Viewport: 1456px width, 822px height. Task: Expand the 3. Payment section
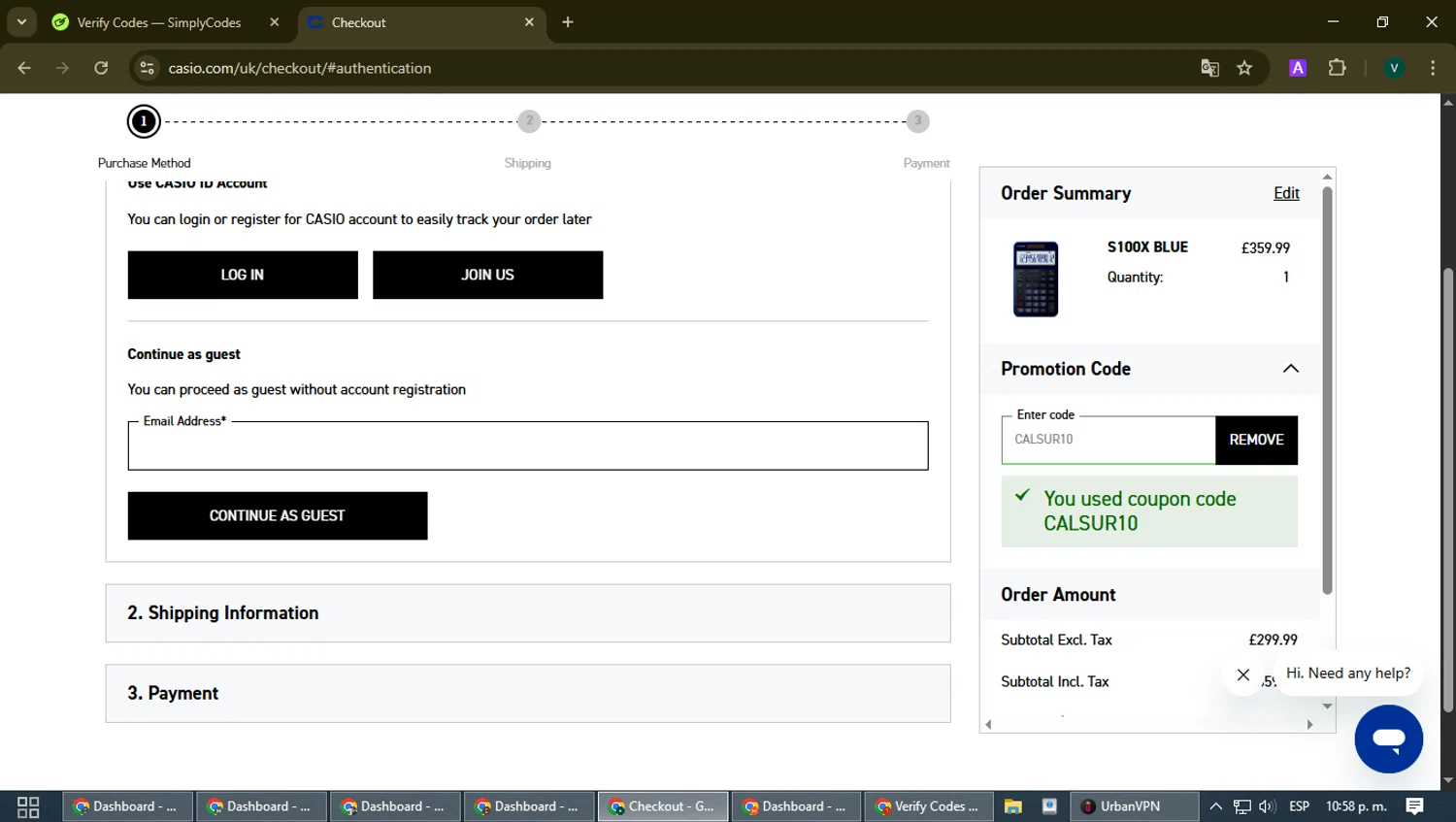point(528,694)
